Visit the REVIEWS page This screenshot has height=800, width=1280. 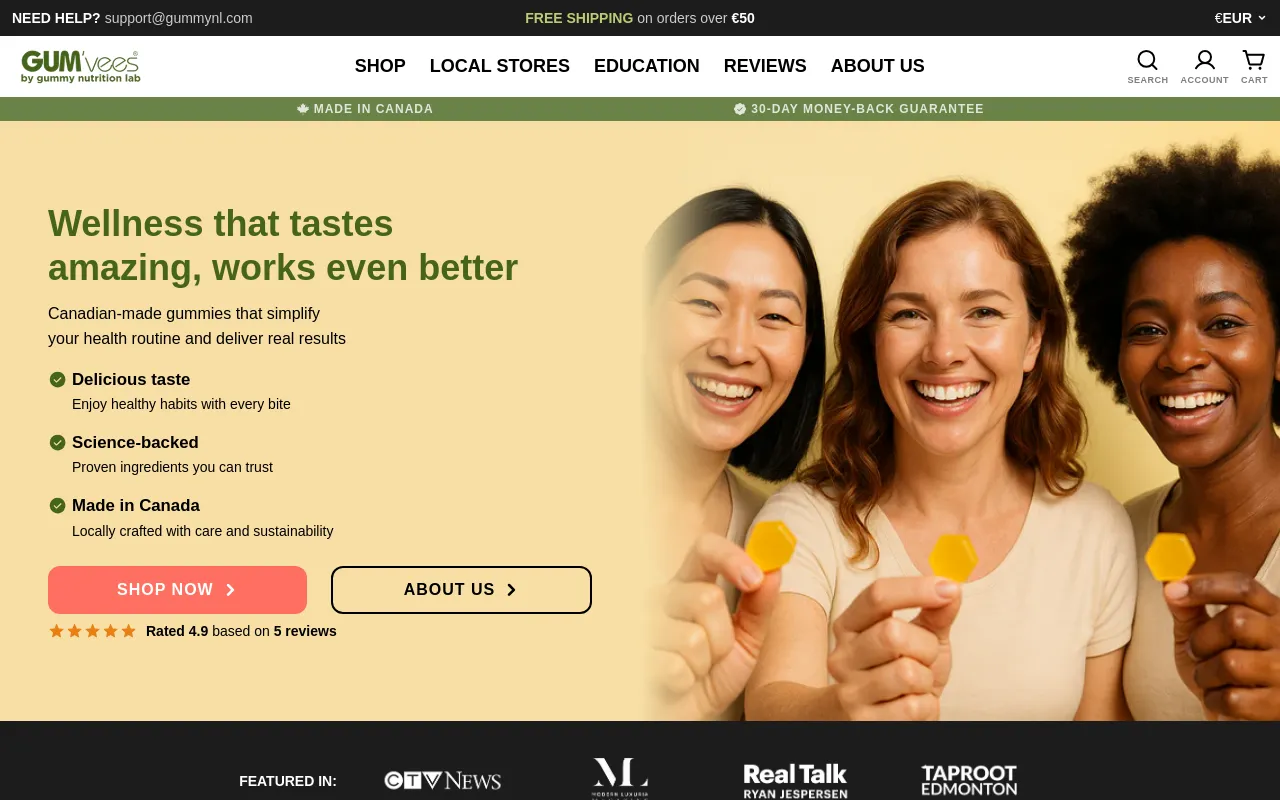tap(765, 66)
